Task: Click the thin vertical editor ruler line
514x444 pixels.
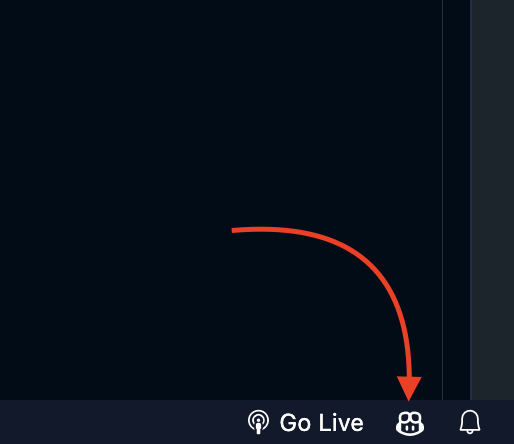Action: pos(442,200)
